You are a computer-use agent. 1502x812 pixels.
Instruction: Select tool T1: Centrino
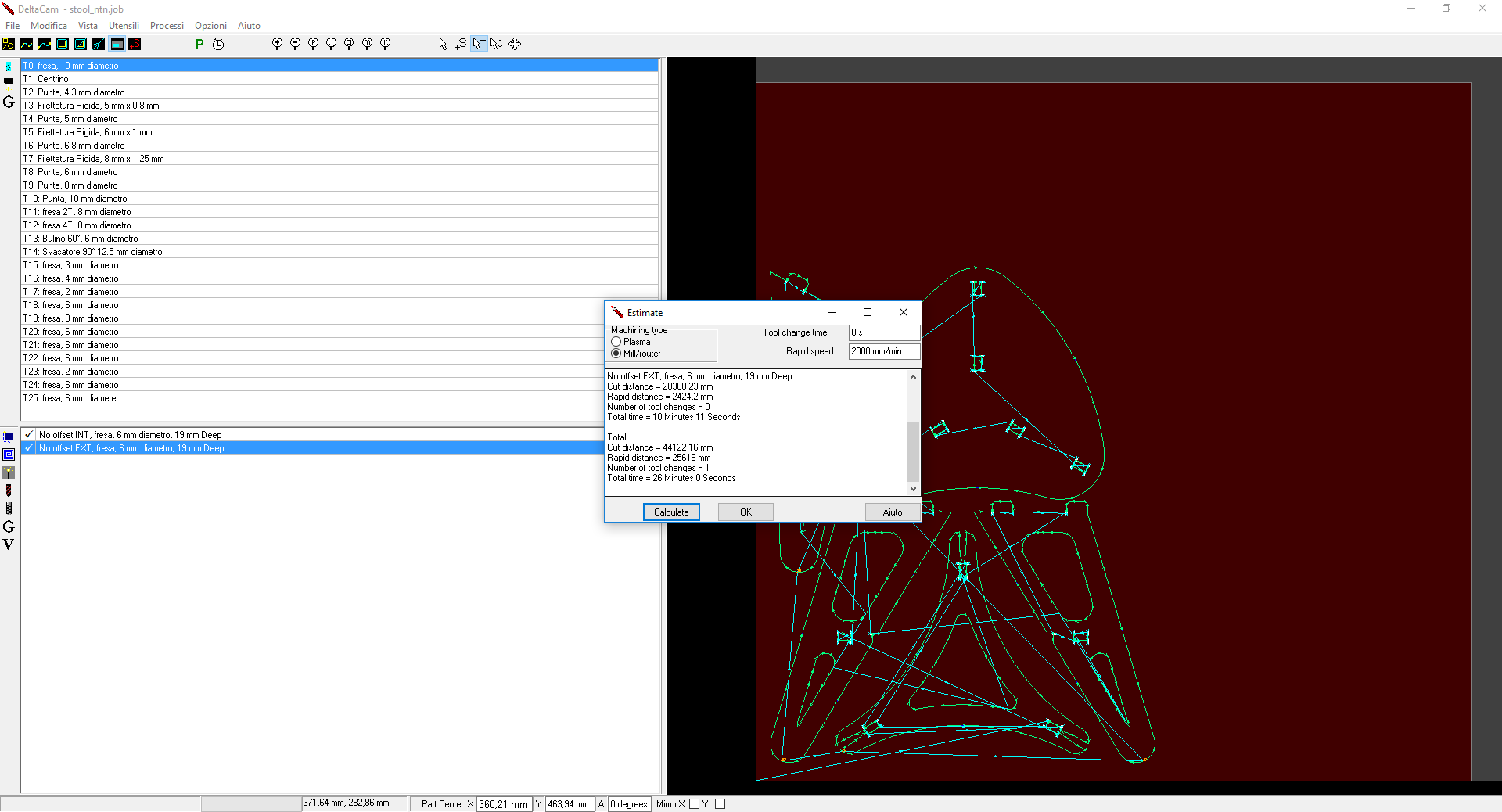(340, 79)
